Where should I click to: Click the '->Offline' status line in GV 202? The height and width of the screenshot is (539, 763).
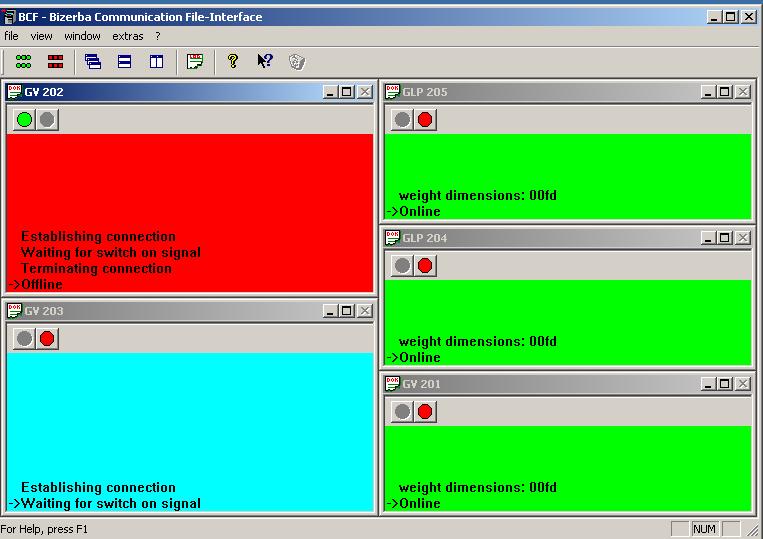[x=36, y=284]
